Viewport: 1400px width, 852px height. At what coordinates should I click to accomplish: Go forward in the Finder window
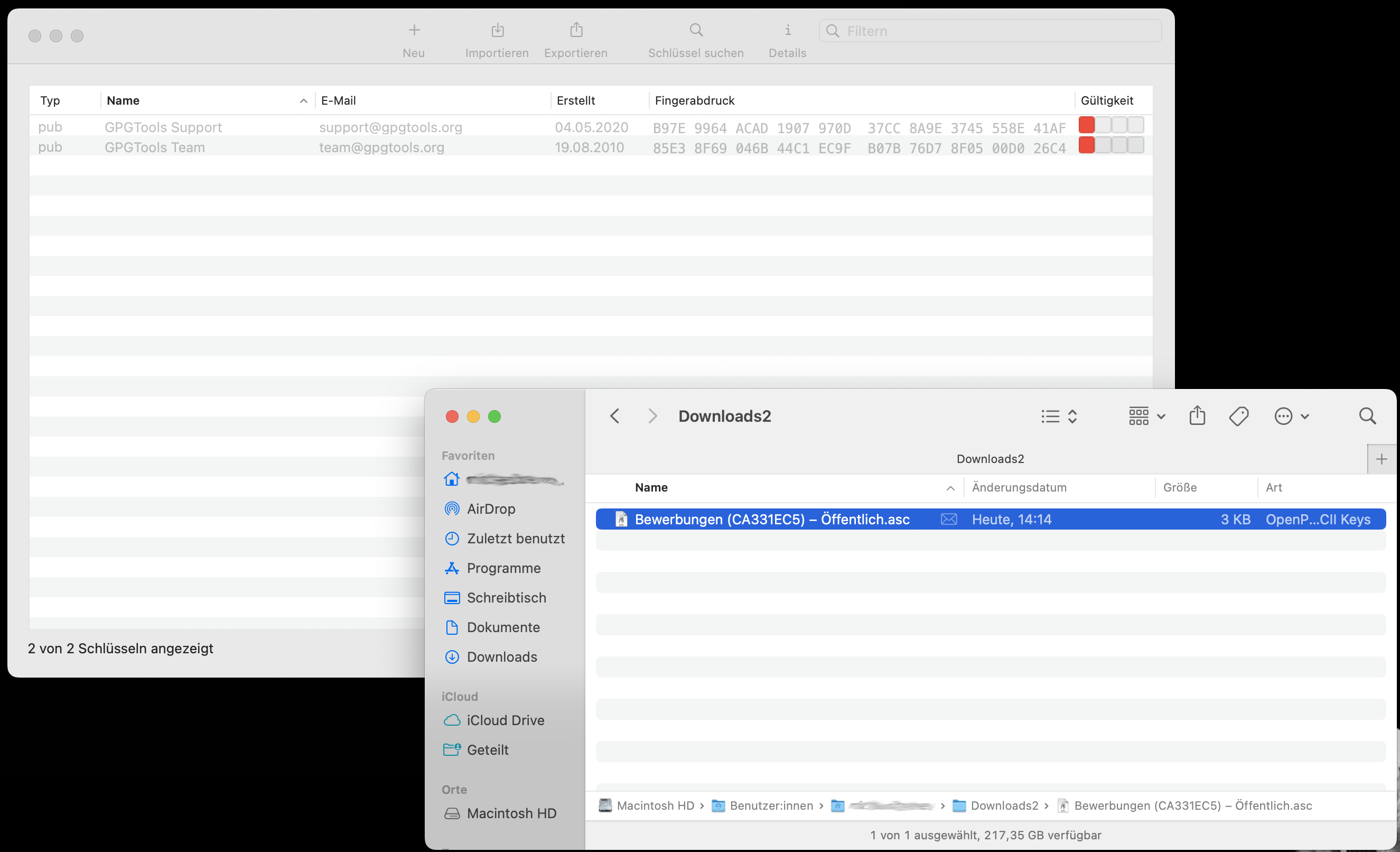click(x=652, y=416)
